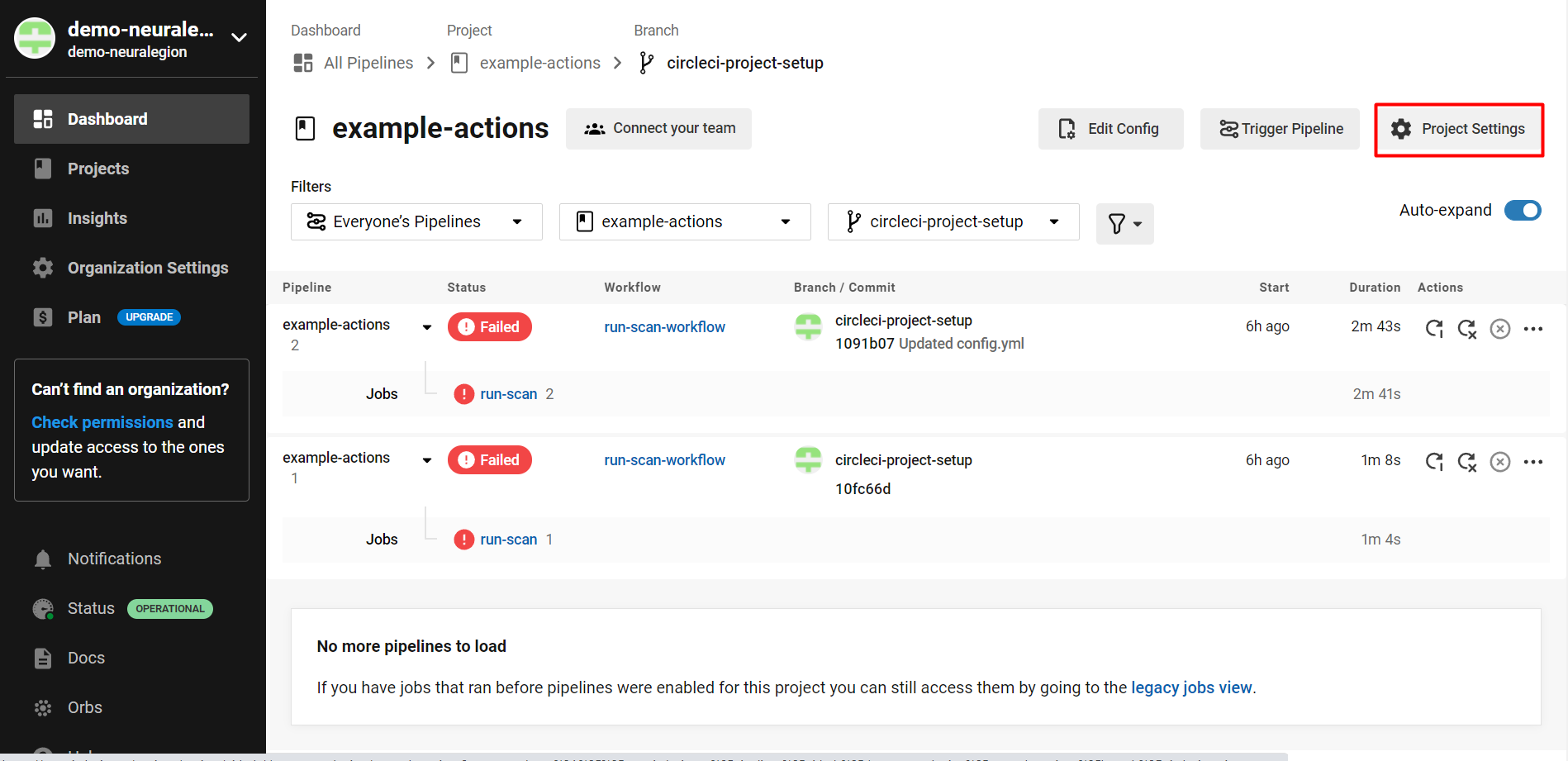Open the run-scan 2 job
Screen dimensions: 1568x761
tap(509, 394)
